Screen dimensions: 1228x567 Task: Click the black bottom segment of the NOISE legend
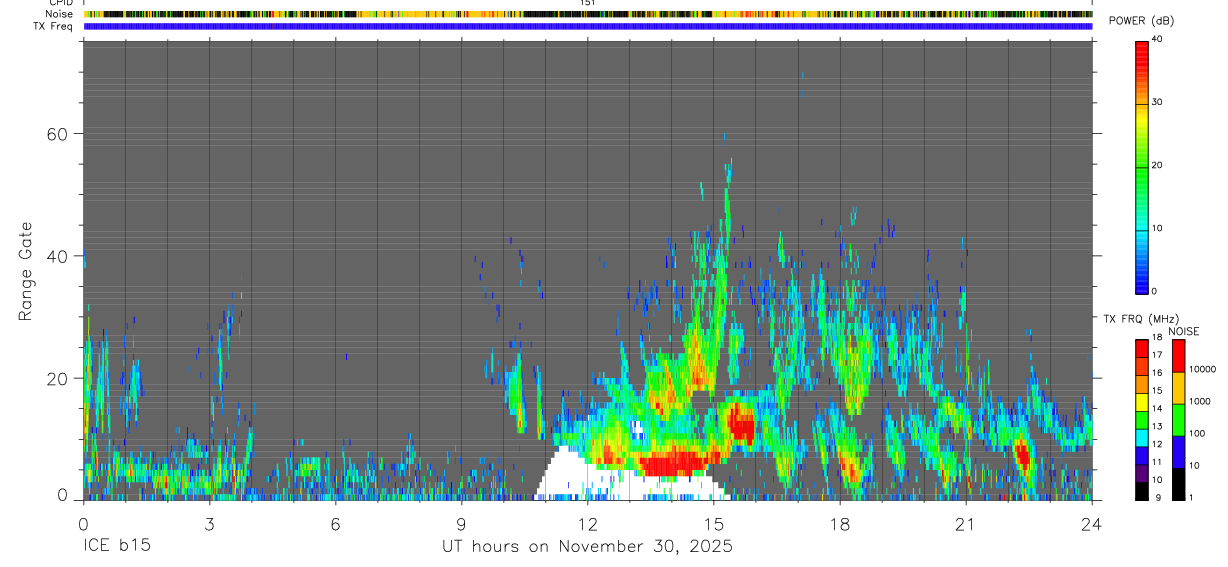[1178, 484]
